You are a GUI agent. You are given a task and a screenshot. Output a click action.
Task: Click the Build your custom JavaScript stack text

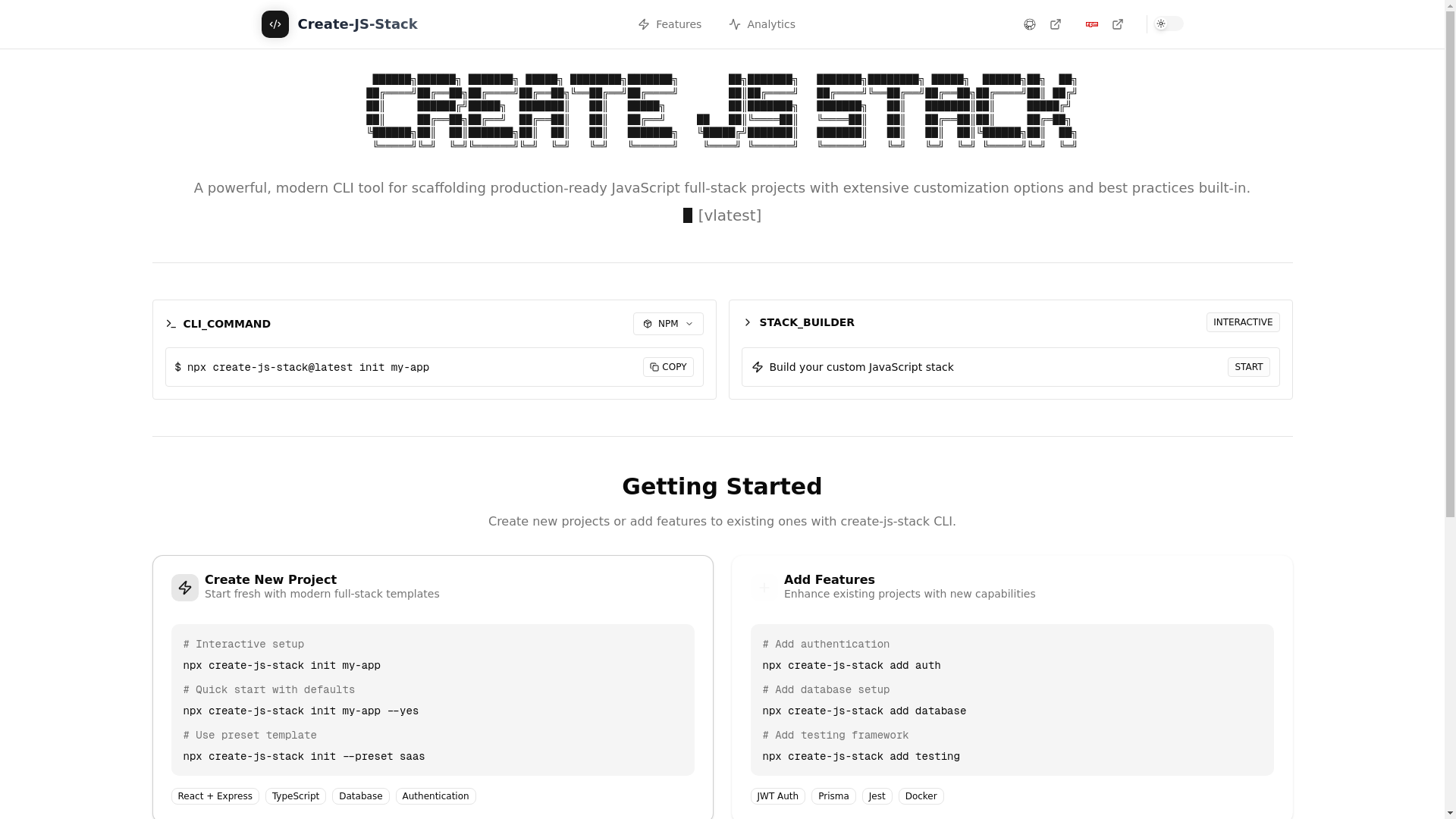tap(861, 367)
